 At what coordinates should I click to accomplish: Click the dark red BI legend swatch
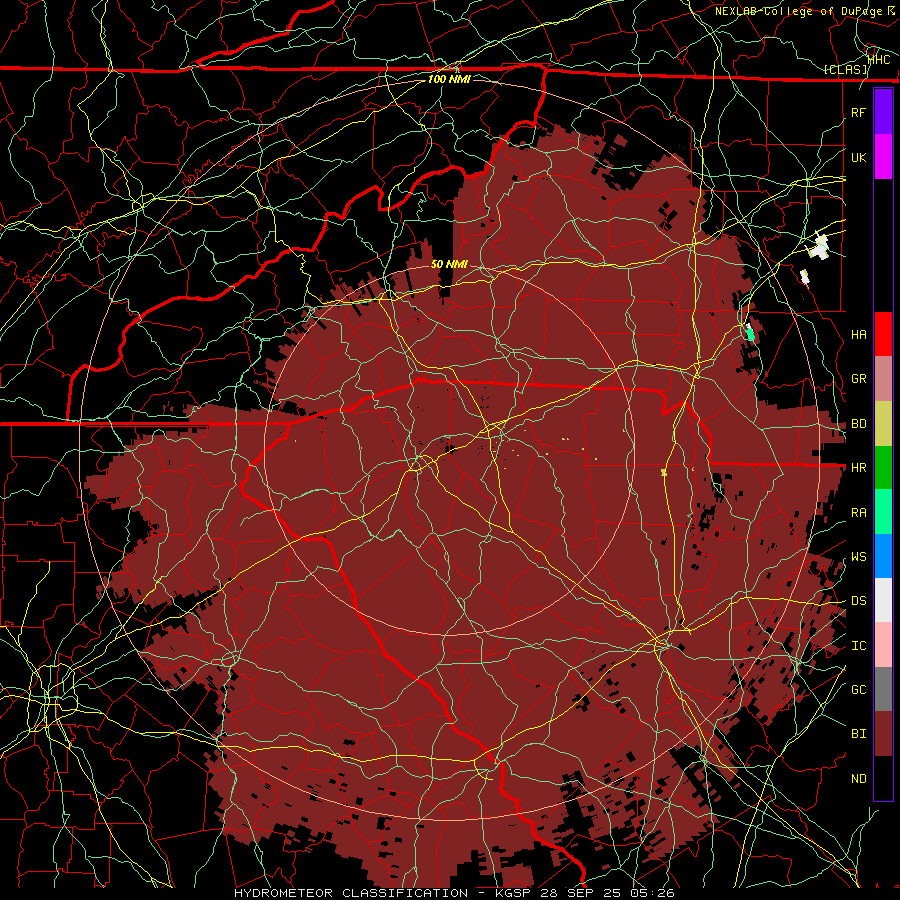tap(883, 734)
